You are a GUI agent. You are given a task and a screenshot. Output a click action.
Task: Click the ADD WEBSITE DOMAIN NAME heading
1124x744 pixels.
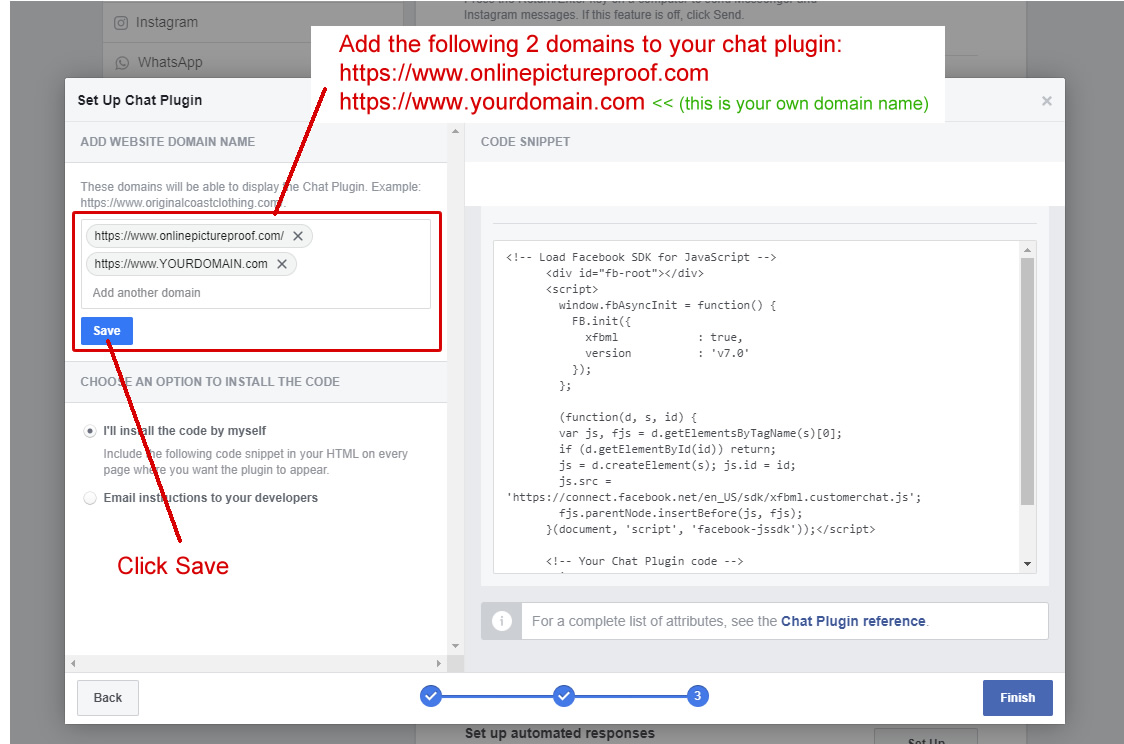pos(168,142)
